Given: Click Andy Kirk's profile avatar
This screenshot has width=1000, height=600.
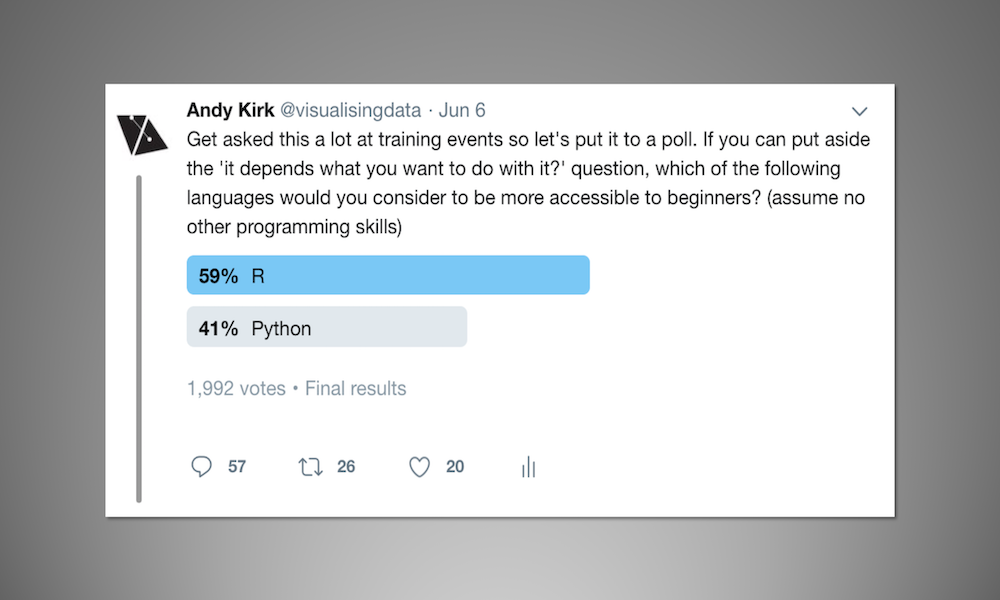Looking at the screenshot, I should pyautogui.click(x=142, y=134).
